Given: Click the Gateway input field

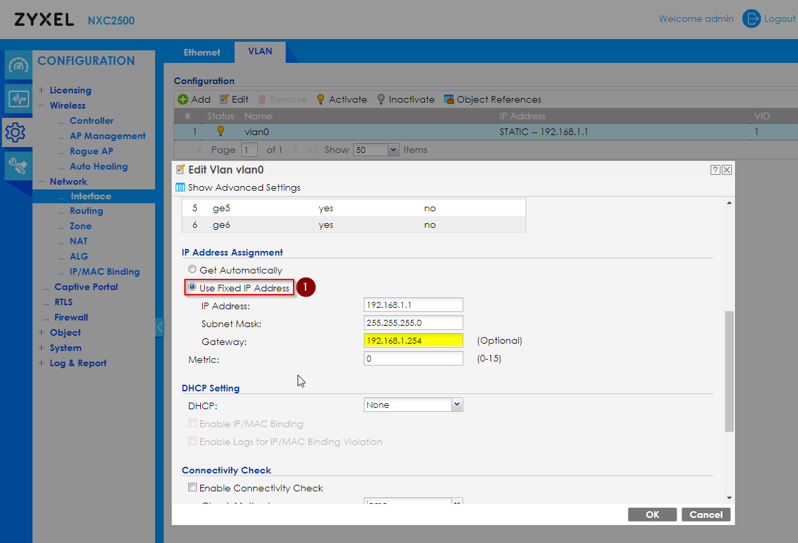Looking at the screenshot, I should pos(413,341).
